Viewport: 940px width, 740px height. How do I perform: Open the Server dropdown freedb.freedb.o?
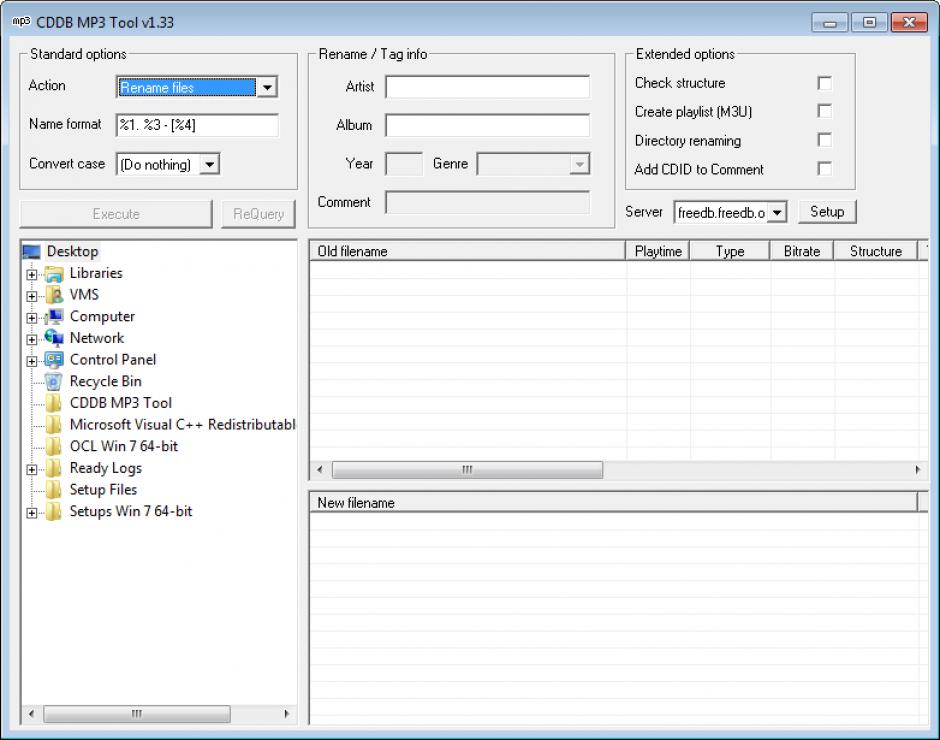(776, 212)
